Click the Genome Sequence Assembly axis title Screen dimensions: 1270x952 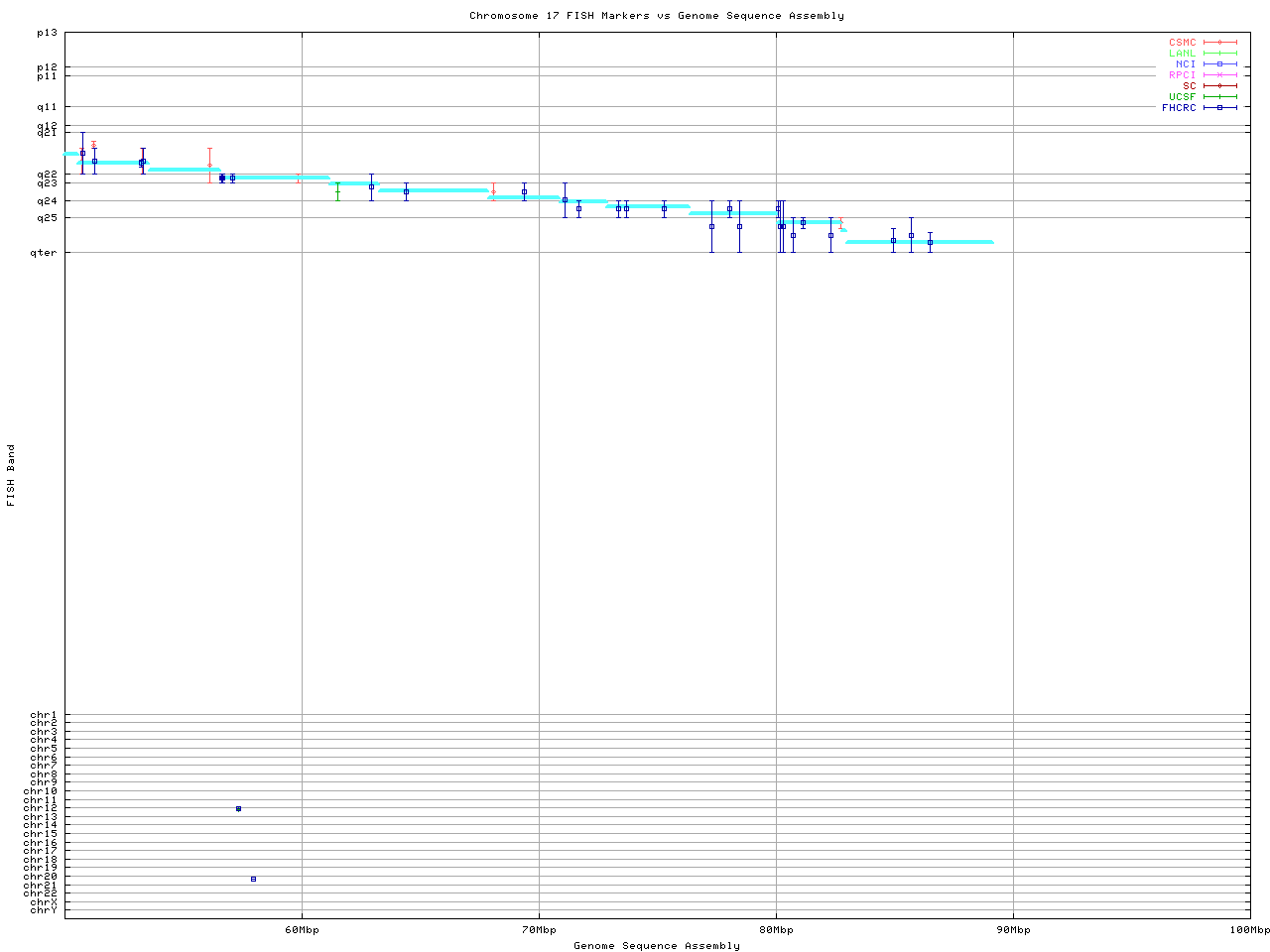656,945
